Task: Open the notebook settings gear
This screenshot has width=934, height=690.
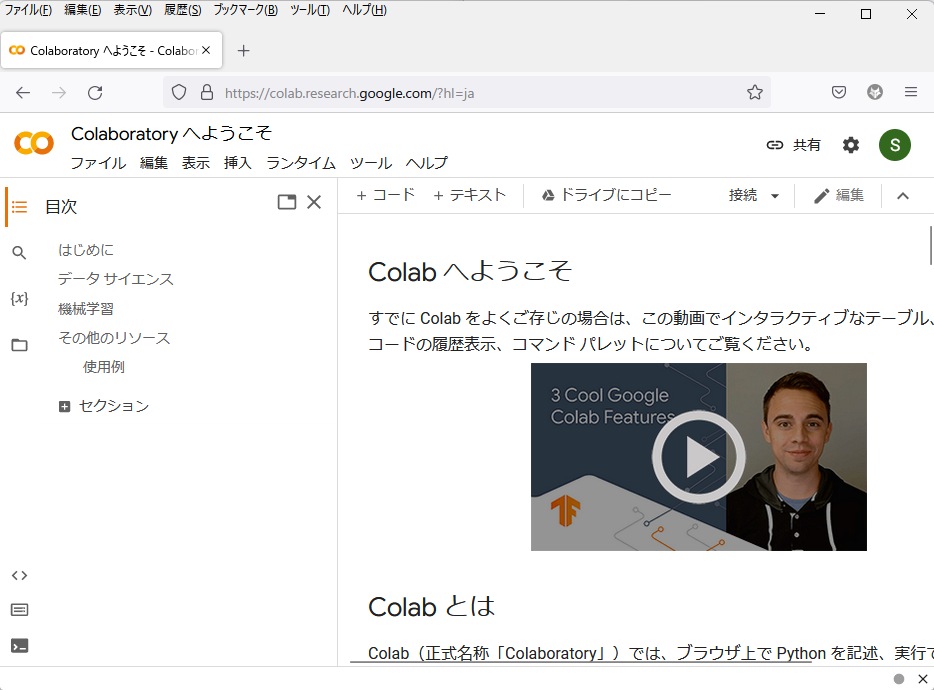Action: pos(850,144)
